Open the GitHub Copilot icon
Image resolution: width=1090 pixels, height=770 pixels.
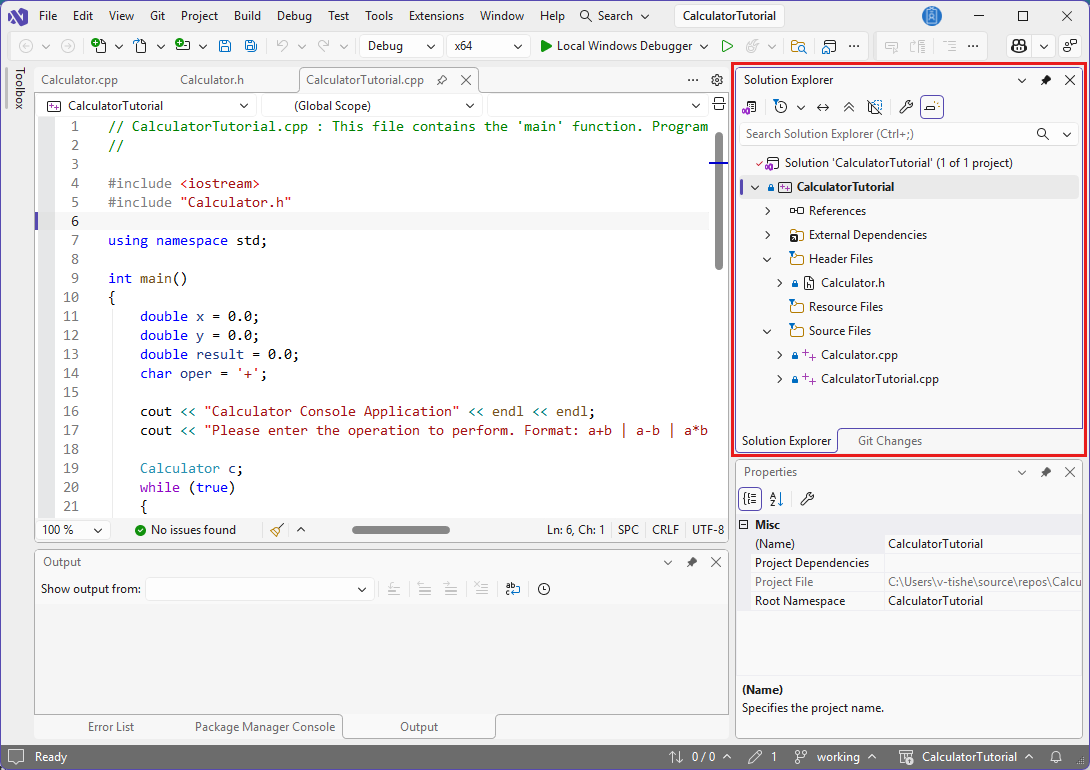tap(1019, 46)
